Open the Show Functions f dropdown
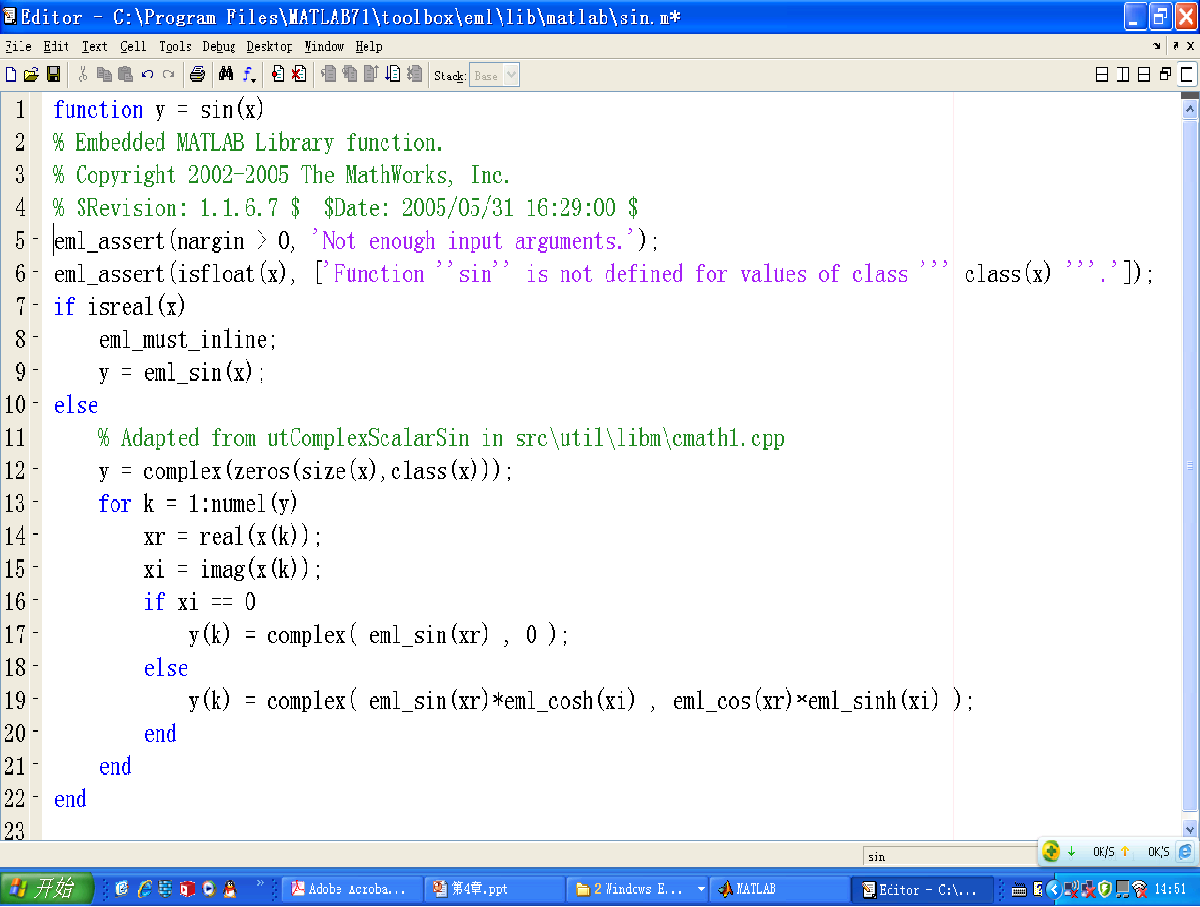This screenshot has width=1200, height=907. pos(249,76)
